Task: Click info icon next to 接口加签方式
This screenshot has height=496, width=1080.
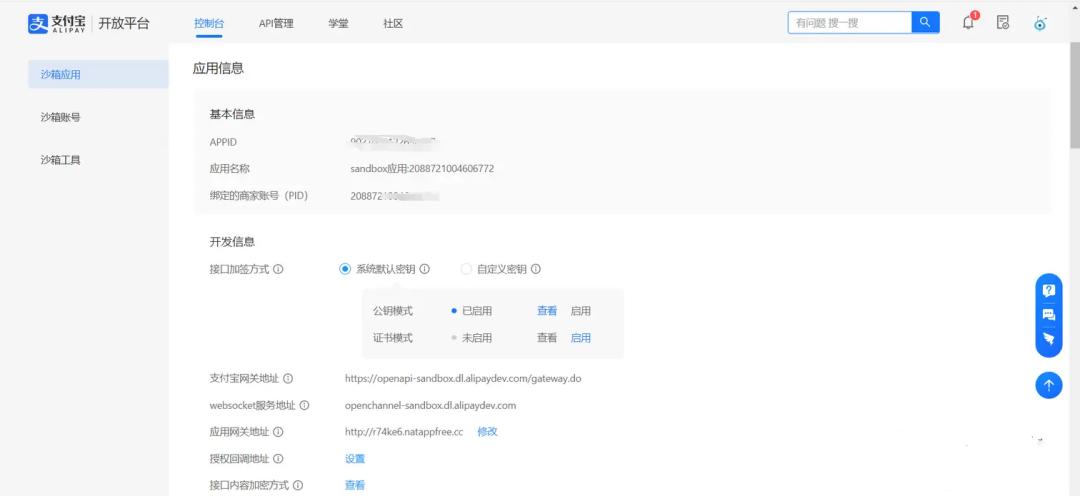Action: point(278,269)
